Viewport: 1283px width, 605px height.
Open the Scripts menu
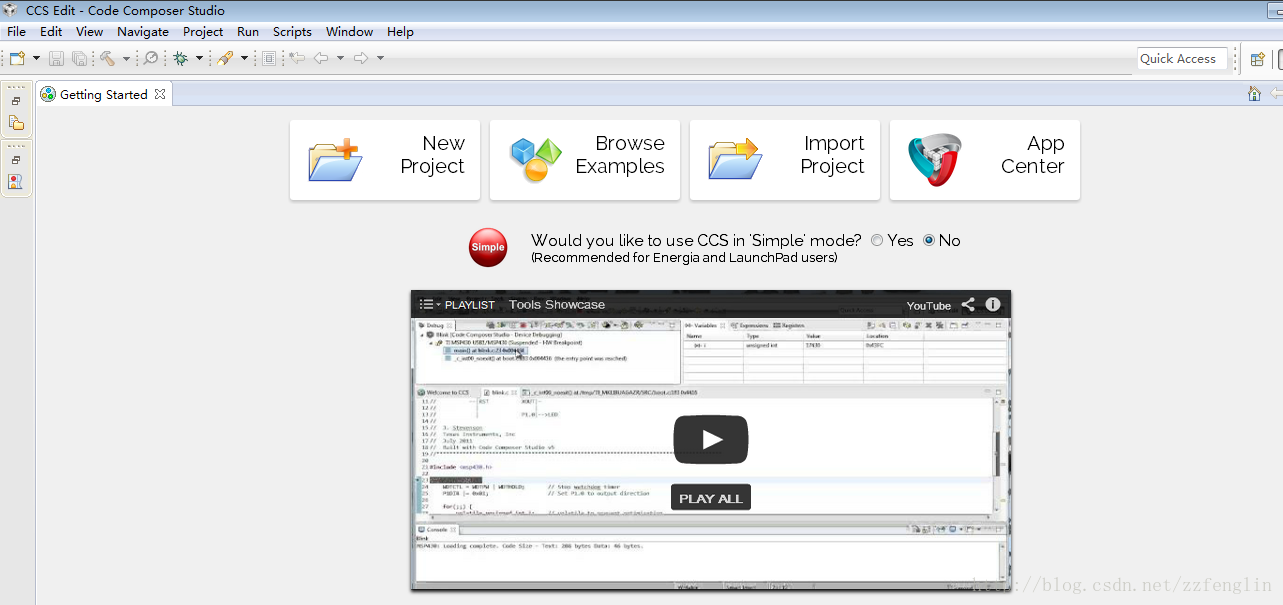tap(293, 32)
